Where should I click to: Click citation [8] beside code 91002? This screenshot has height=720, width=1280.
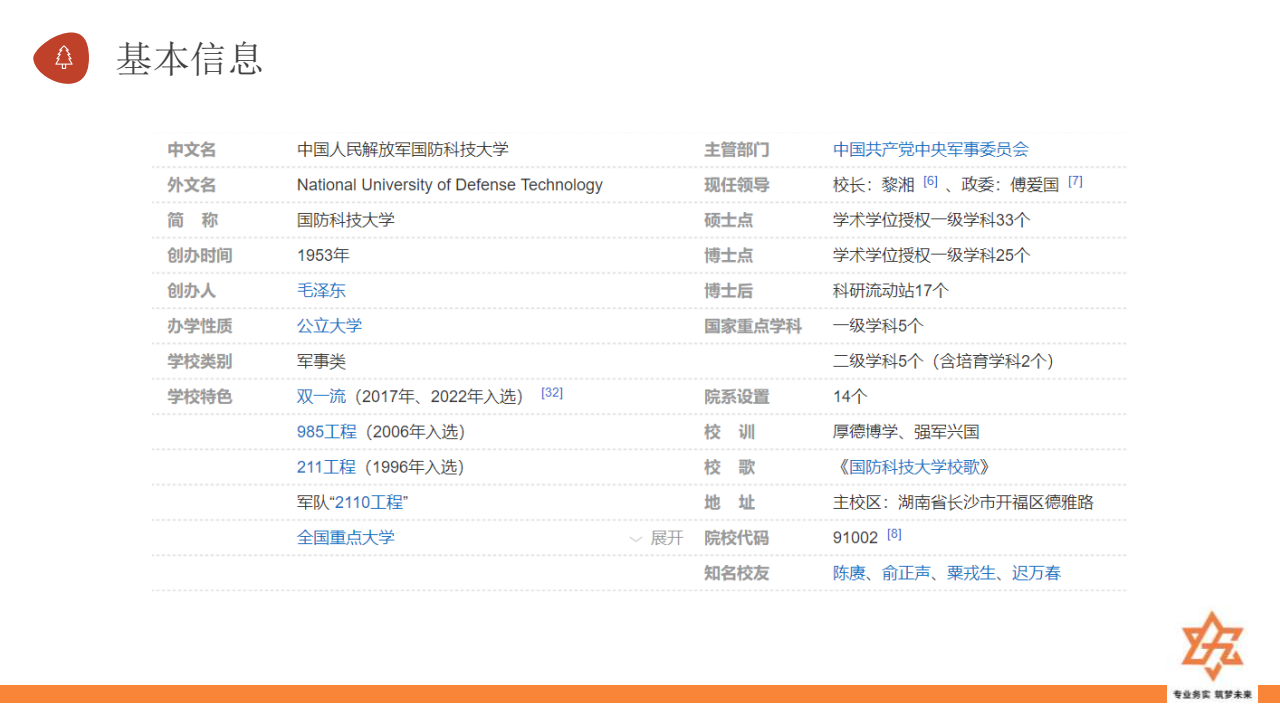click(894, 534)
